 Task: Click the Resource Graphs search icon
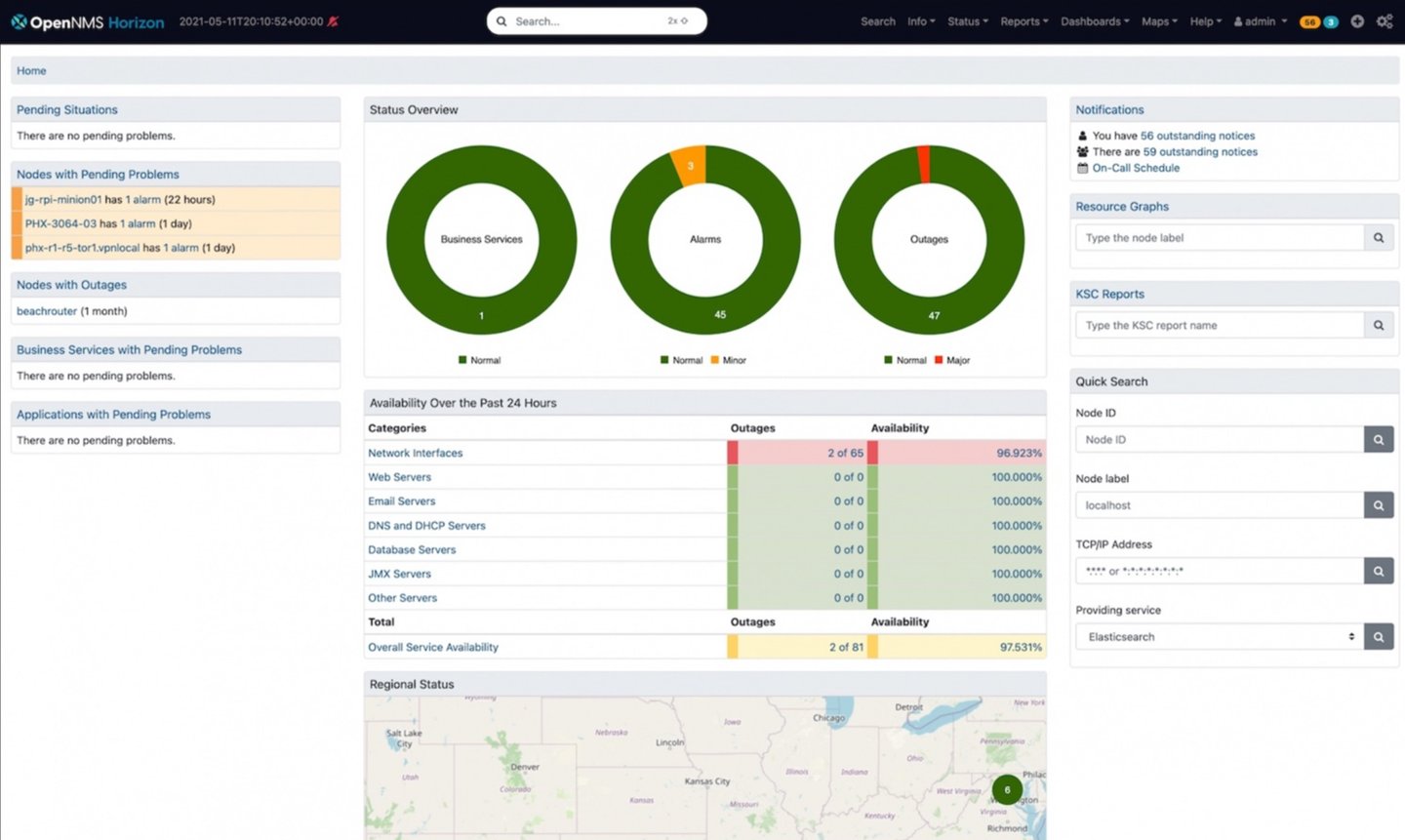(1379, 237)
